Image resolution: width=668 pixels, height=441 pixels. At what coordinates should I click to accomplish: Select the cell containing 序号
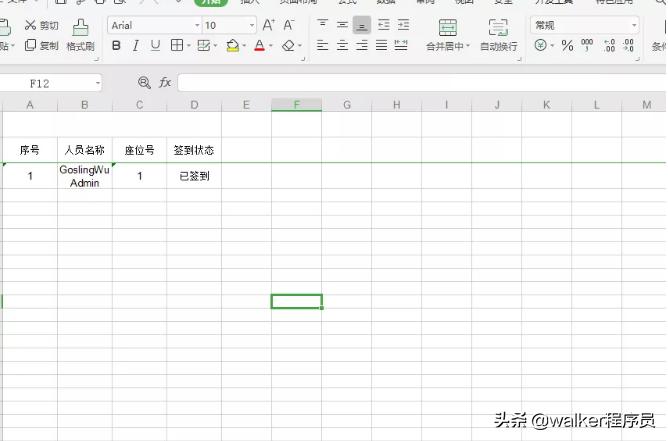click(x=30, y=150)
